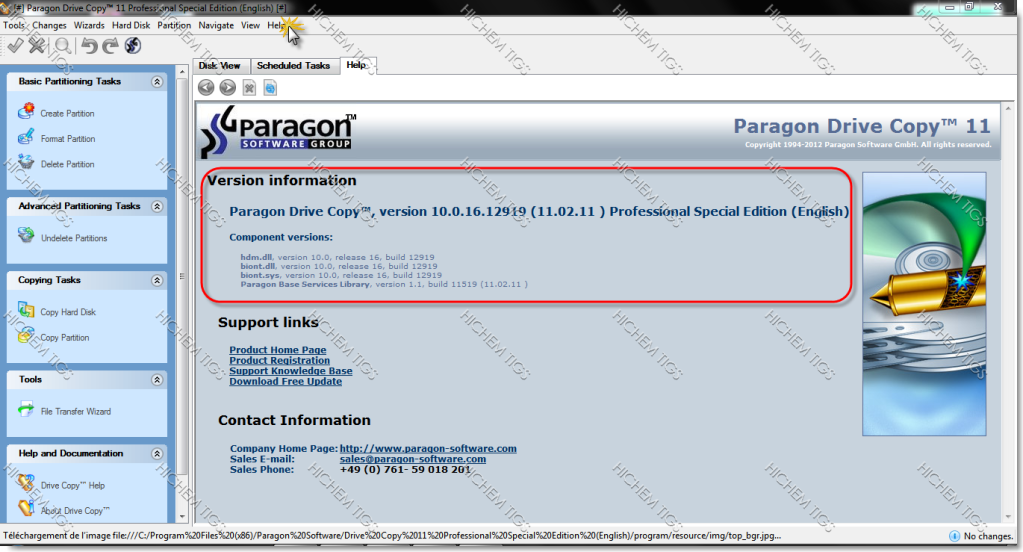Viewport: 1023px width, 552px height.
Task: Click the magnifier view changes icon
Action: [63, 46]
